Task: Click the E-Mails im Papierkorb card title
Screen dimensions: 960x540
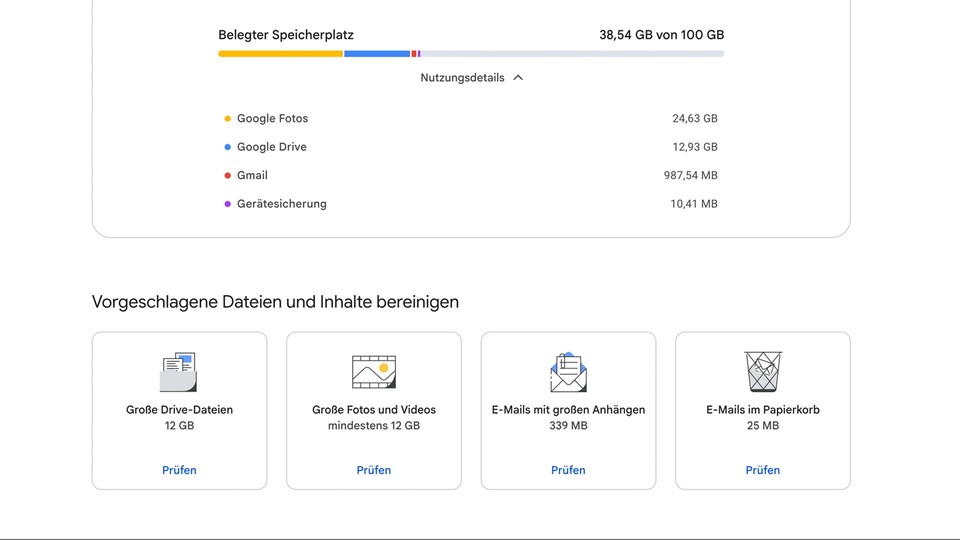Action: coord(763,410)
